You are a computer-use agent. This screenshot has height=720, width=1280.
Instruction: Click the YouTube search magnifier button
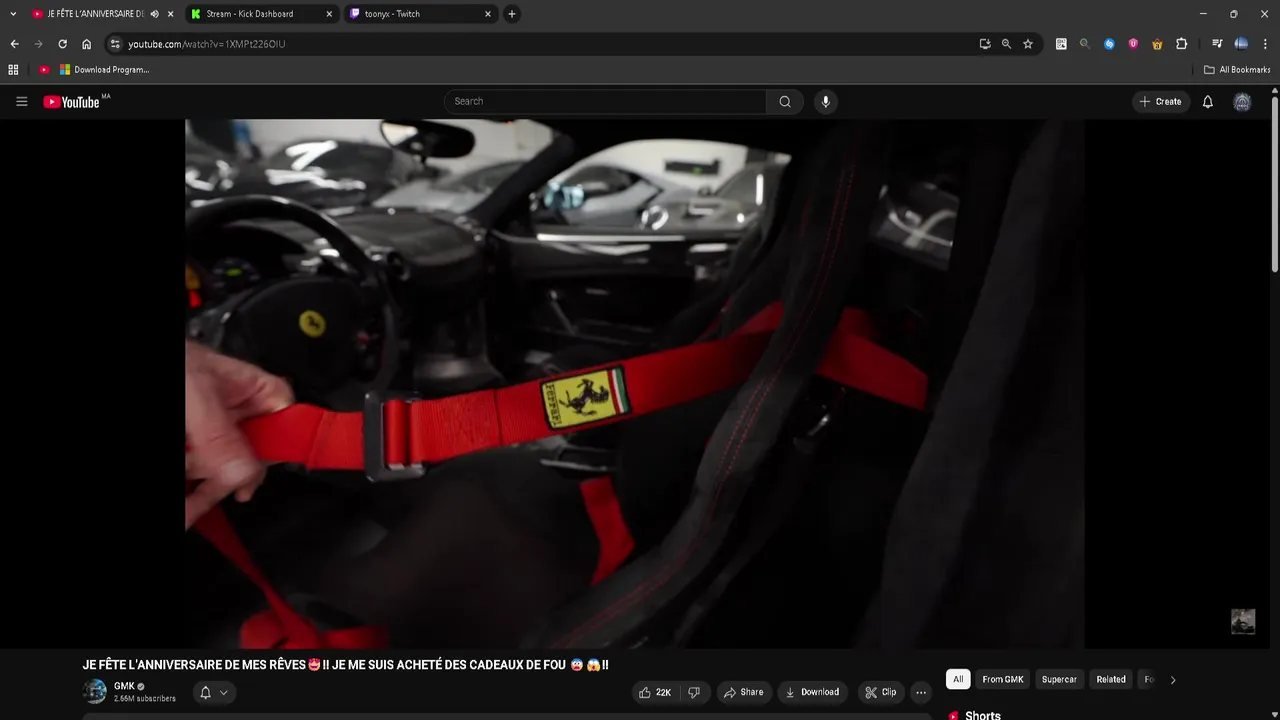point(785,101)
